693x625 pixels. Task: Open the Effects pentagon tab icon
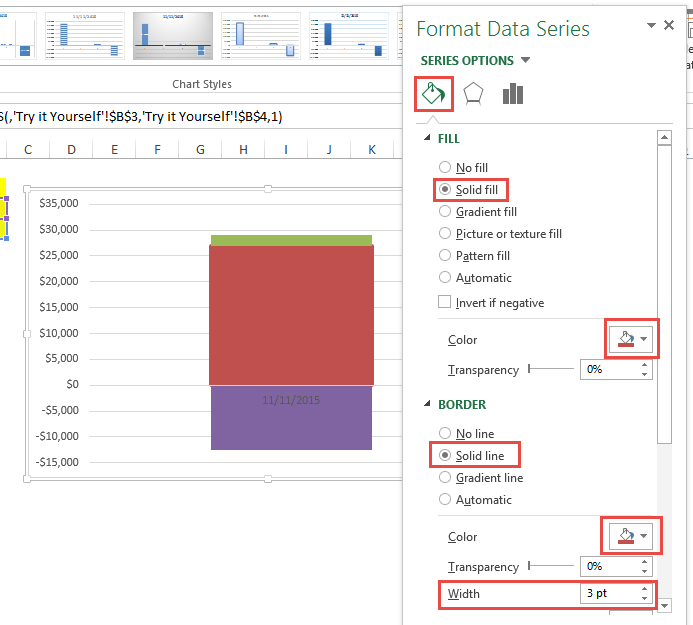[x=472, y=94]
